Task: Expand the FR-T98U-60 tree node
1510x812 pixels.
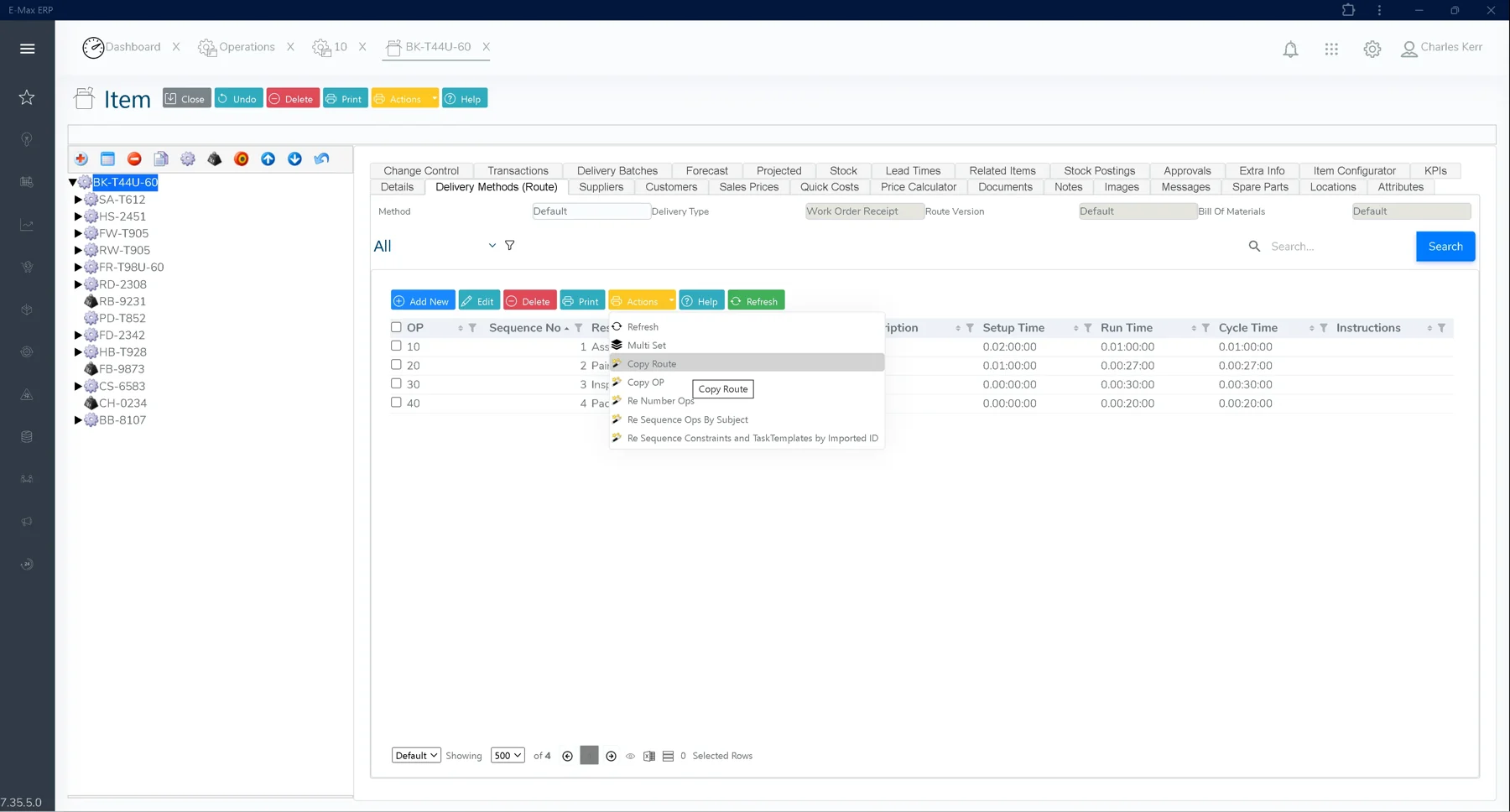Action: coord(78,268)
